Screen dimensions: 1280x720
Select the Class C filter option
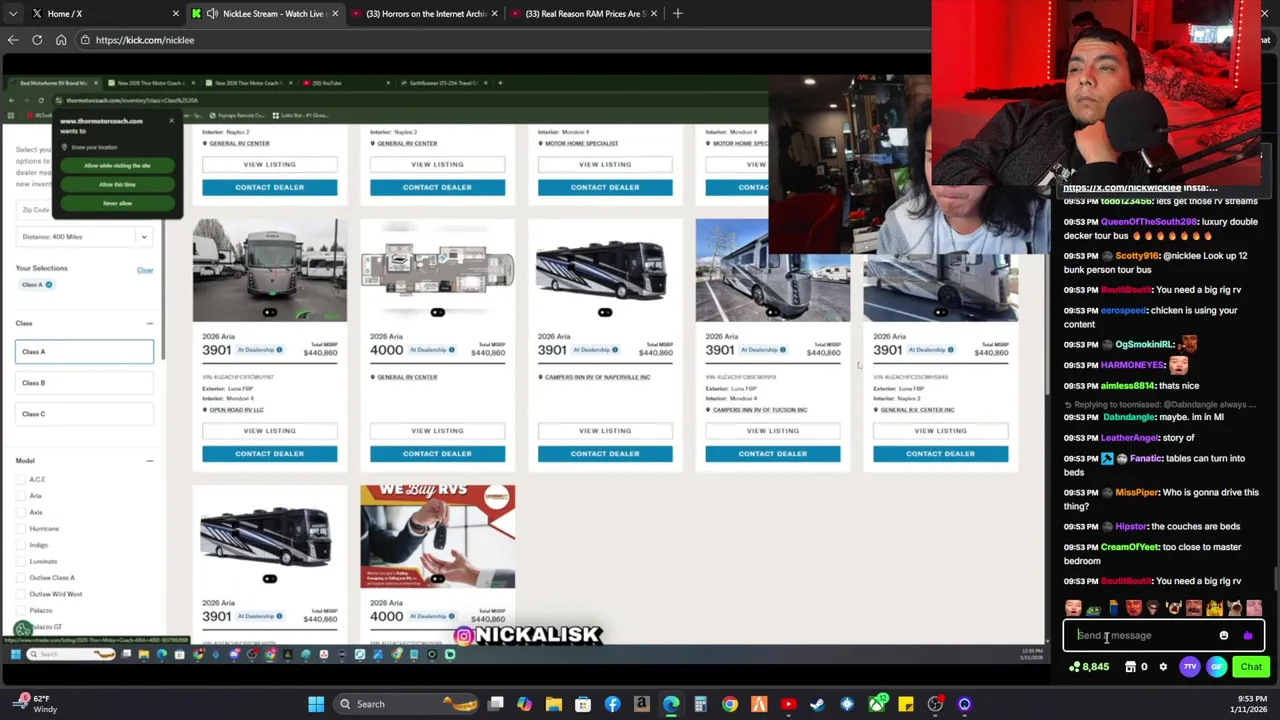tap(84, 414)
